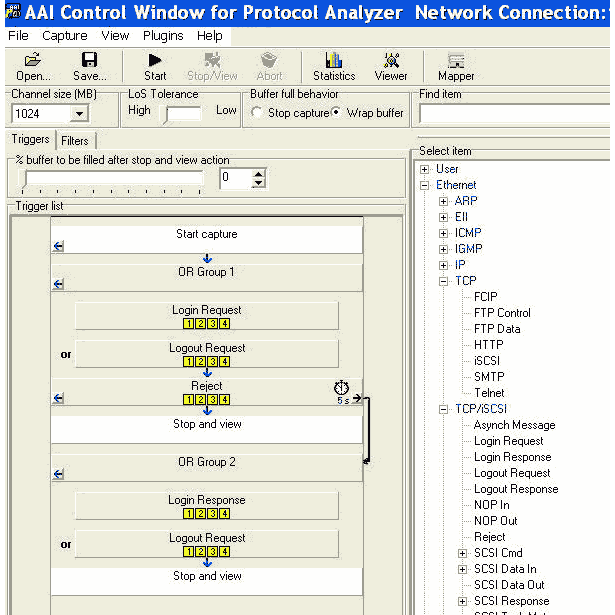Click the Open file toolbar icon
The height and width of the screenshot is (615, 615).
pos(33,61)
